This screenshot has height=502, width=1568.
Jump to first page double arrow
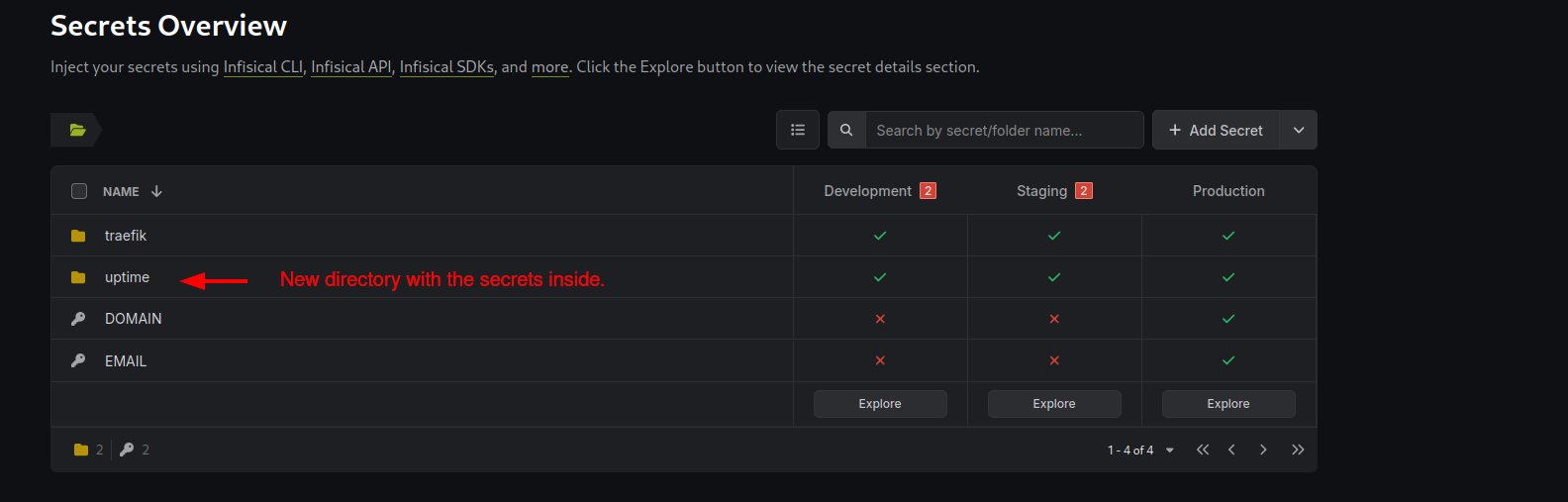(1203, 450)
